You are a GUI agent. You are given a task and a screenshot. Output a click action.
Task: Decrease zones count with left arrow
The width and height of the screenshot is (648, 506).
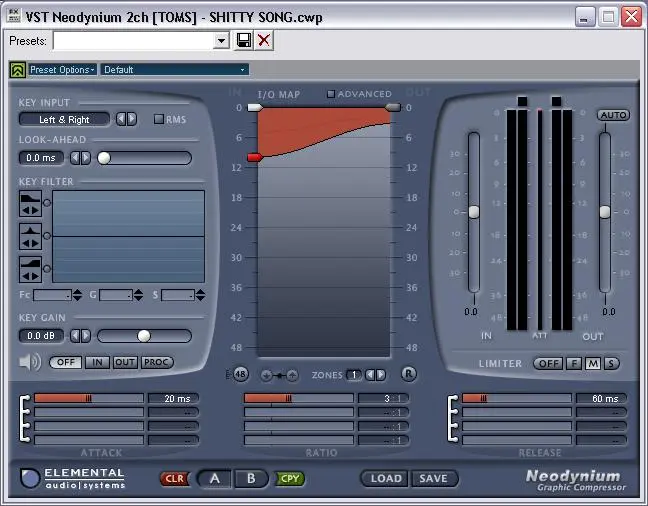(370, 375)
